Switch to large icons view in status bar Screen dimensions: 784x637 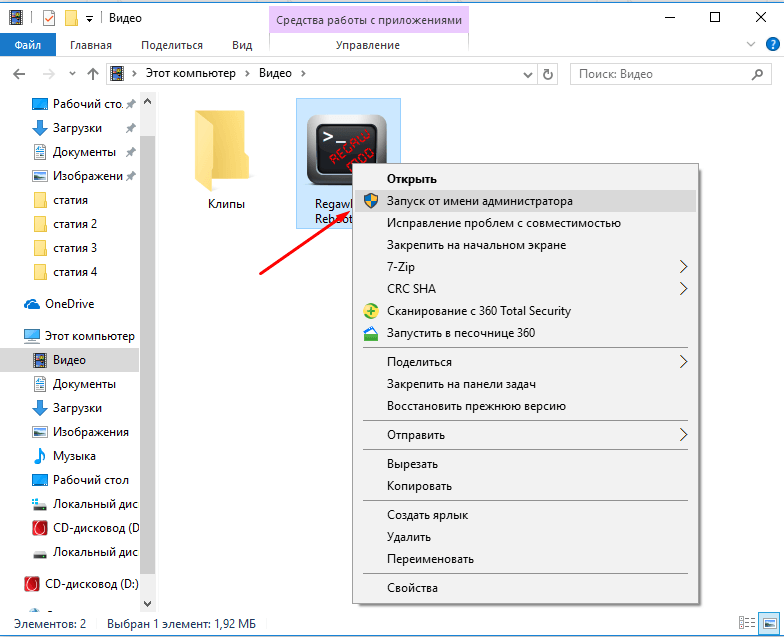point(769,622)
